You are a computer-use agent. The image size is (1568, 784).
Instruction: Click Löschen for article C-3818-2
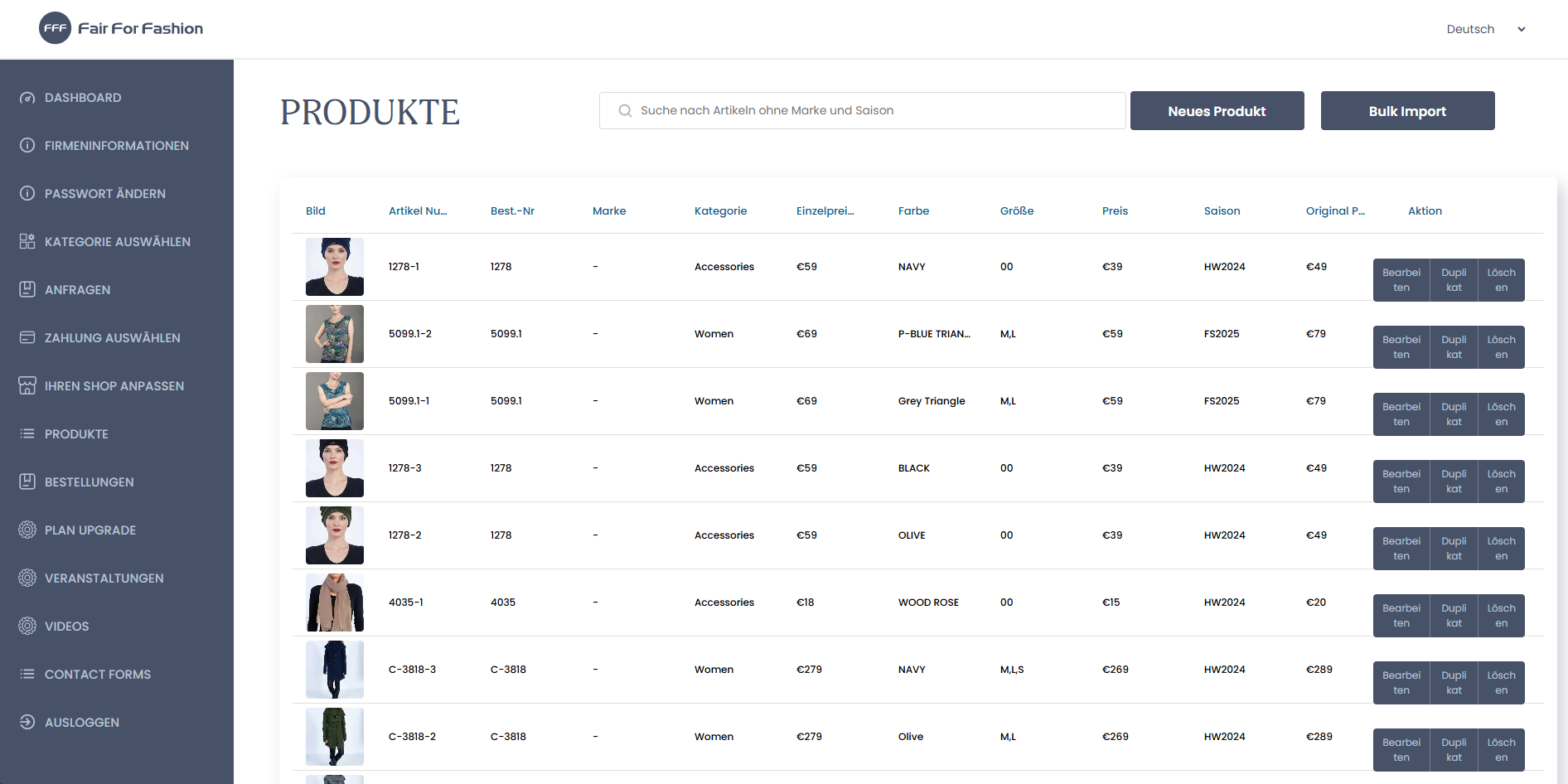(1501, 750)
